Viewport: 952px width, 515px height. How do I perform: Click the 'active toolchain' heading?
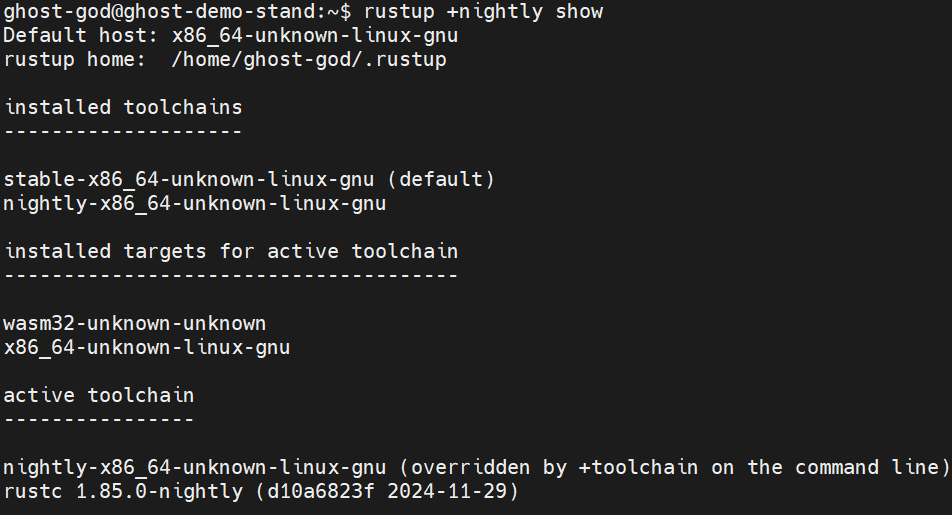99,395
